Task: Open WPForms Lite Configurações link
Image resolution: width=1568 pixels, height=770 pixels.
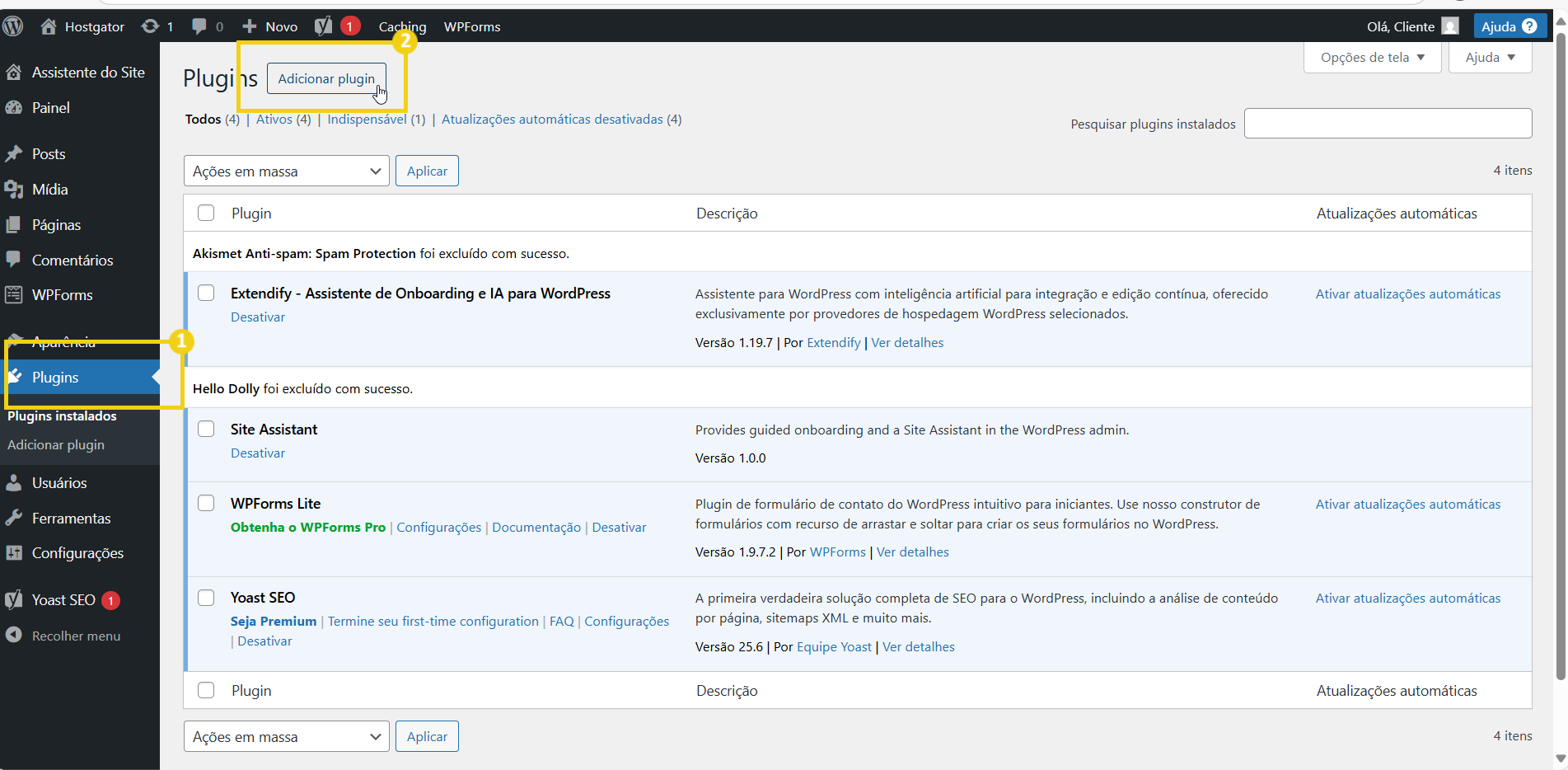Action: point(438,528)
